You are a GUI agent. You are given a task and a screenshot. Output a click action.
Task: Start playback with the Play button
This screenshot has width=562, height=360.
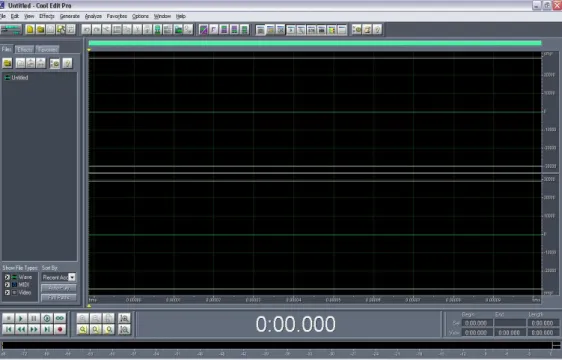pos(21,318)
